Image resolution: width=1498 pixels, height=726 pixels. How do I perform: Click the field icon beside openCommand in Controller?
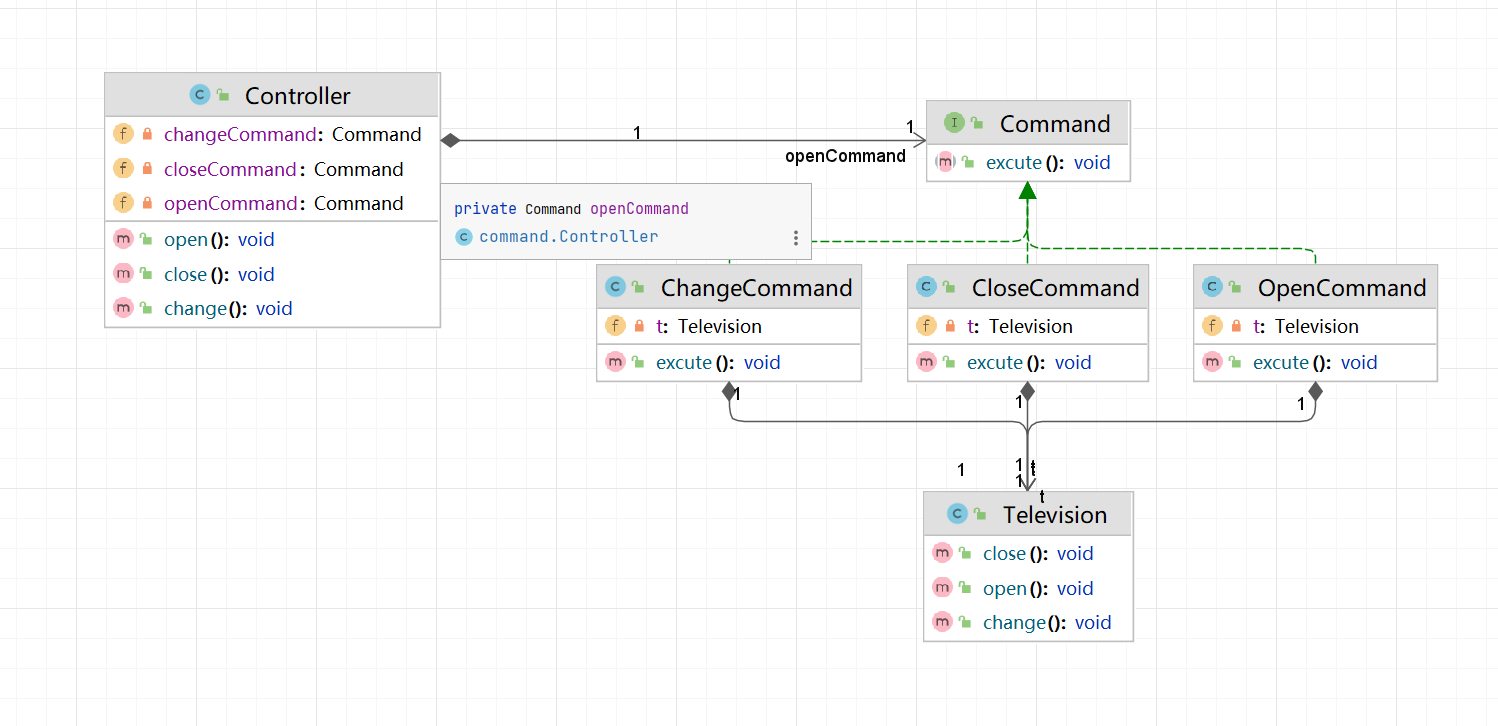[123, 203]
